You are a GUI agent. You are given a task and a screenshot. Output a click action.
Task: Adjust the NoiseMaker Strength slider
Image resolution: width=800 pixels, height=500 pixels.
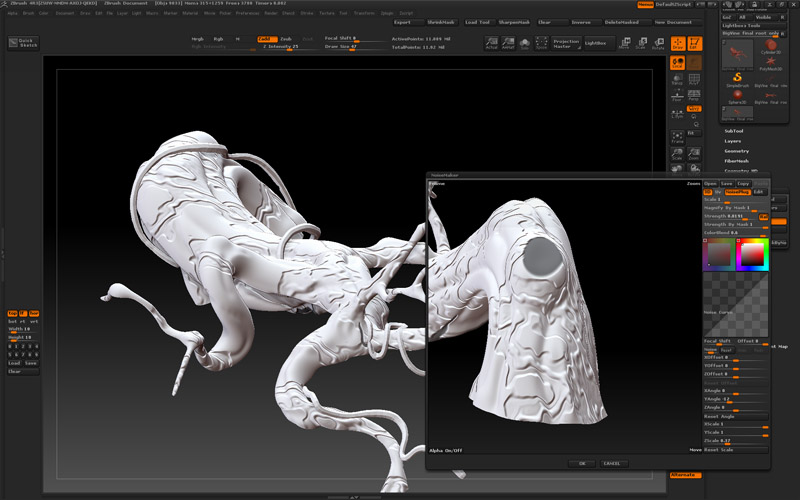731,217
